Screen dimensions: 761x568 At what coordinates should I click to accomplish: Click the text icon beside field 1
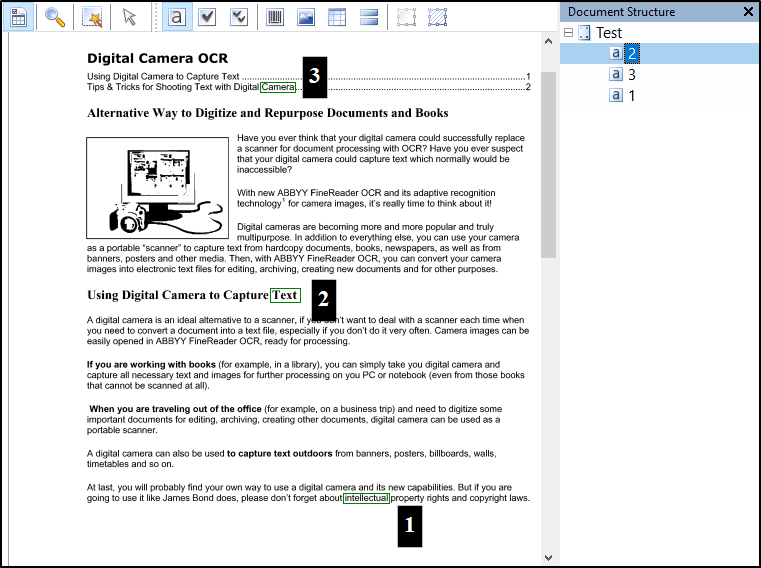point(615,95)
